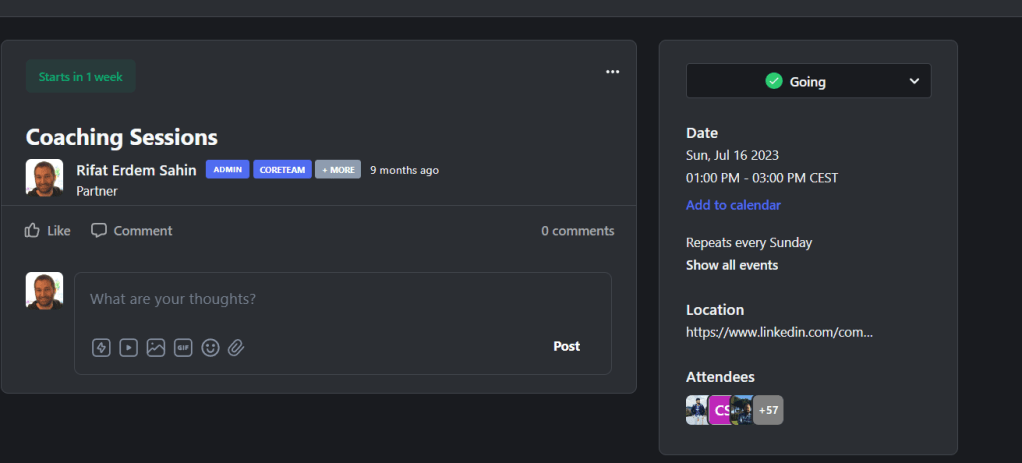Open the LinkedIn location link
The image size is (1022, 463).
coord(779,332)
